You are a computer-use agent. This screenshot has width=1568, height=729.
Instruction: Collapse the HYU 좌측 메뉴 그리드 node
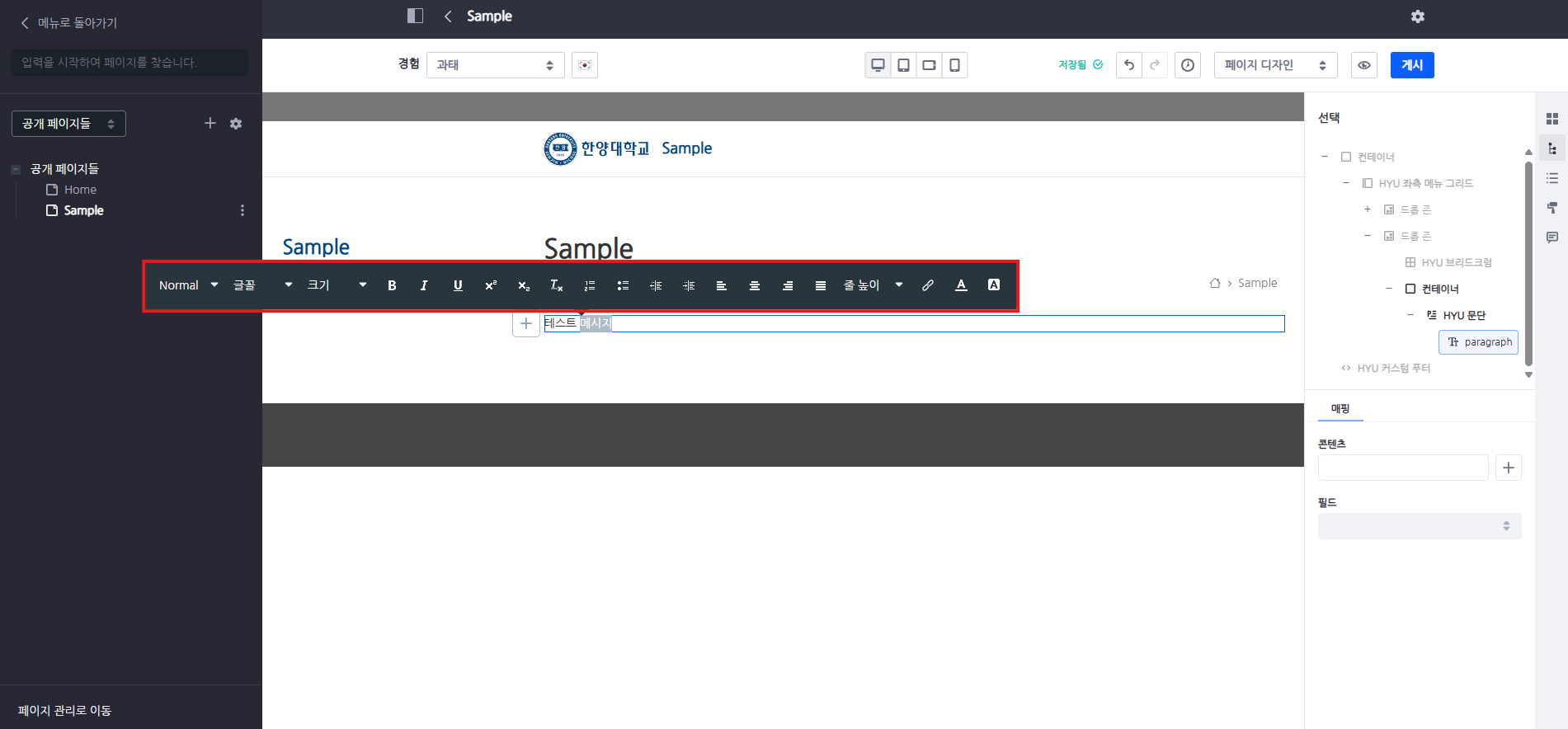pyautogui.click(x=1345, y=183)
